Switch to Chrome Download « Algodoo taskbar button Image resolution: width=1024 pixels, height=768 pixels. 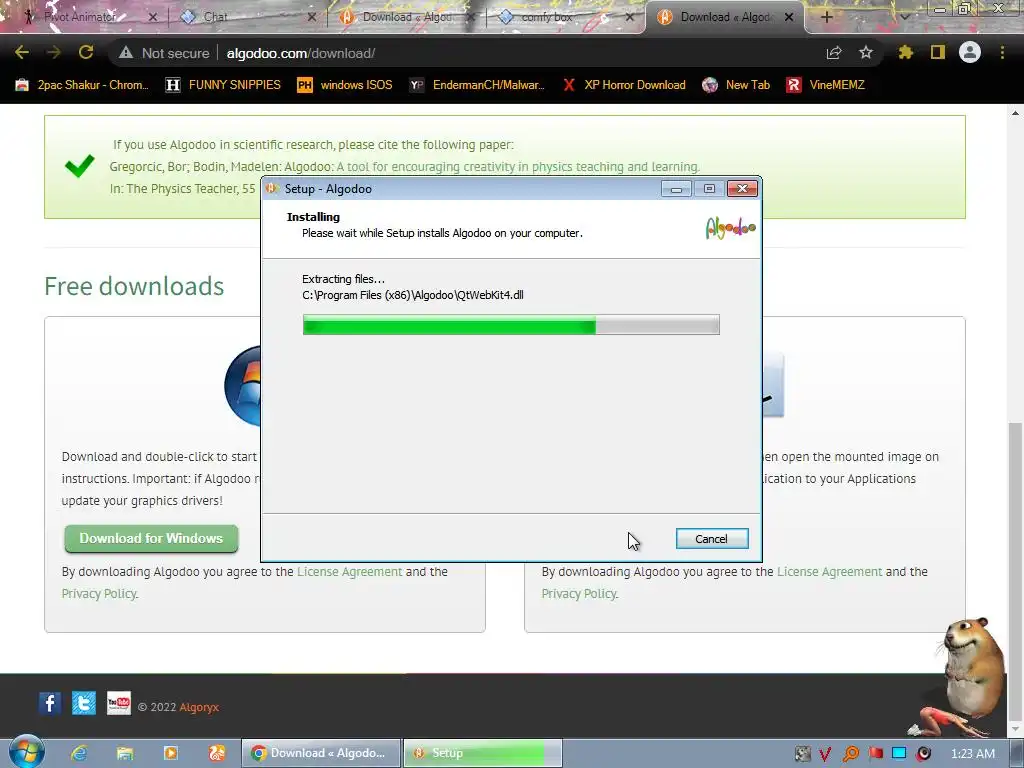321,753
